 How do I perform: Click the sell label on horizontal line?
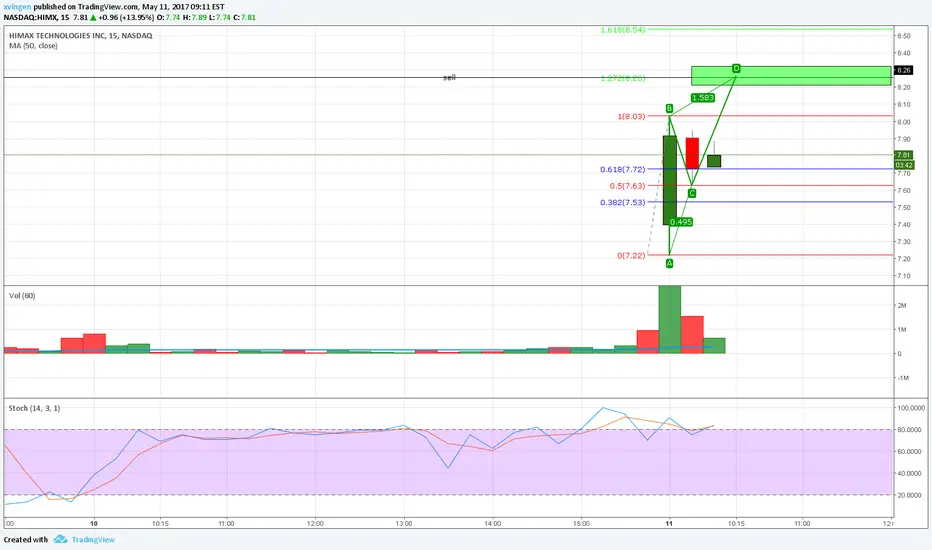pyautogui.click(x=449, y=78)
